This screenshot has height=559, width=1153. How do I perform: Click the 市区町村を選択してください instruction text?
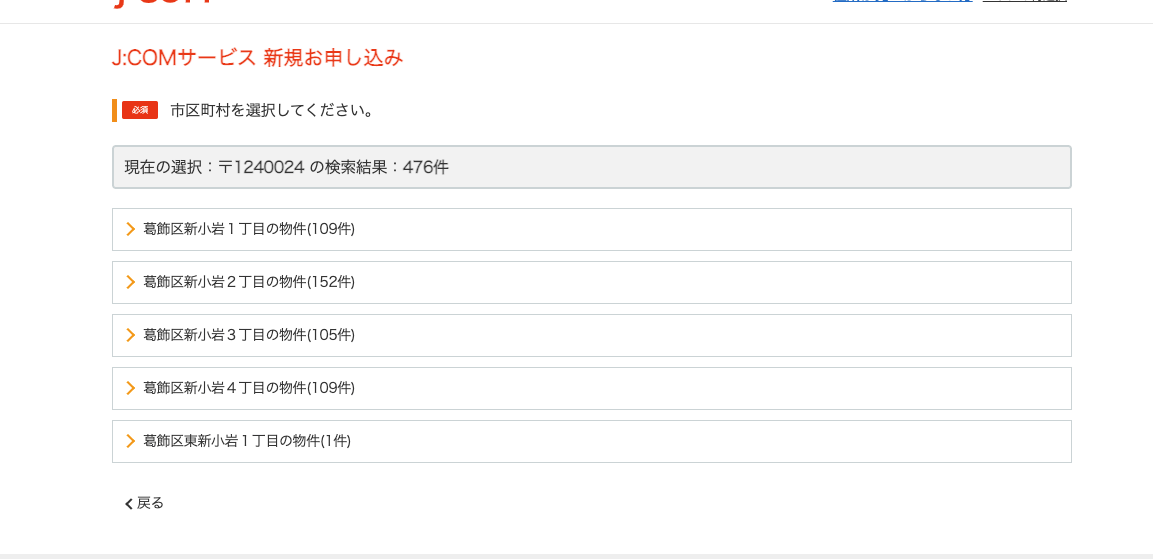click(x=273, y=110)
